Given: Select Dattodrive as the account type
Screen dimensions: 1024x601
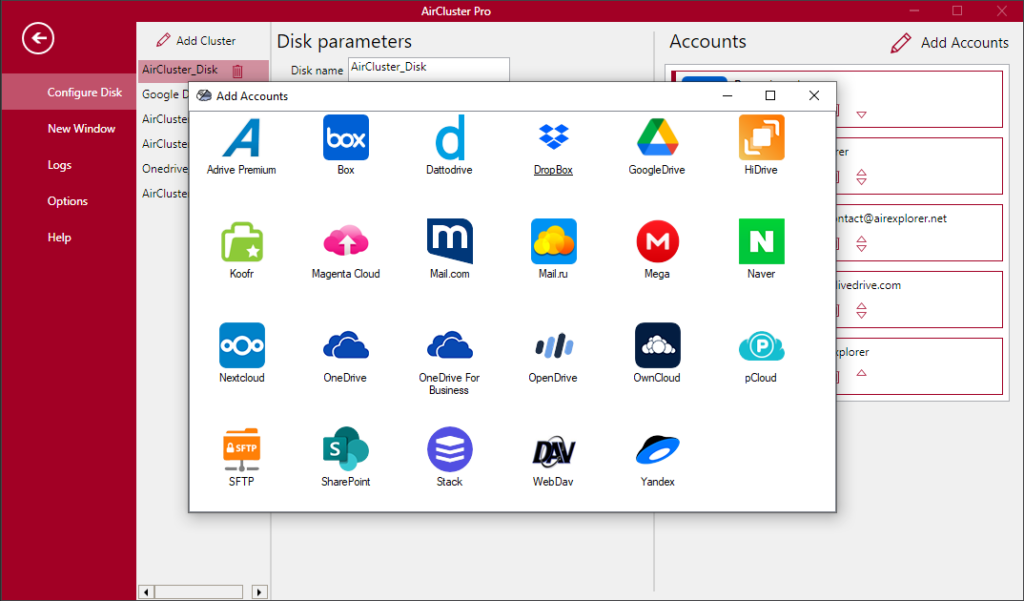Looking at the screenshot, I should click(x=449, y=145).
